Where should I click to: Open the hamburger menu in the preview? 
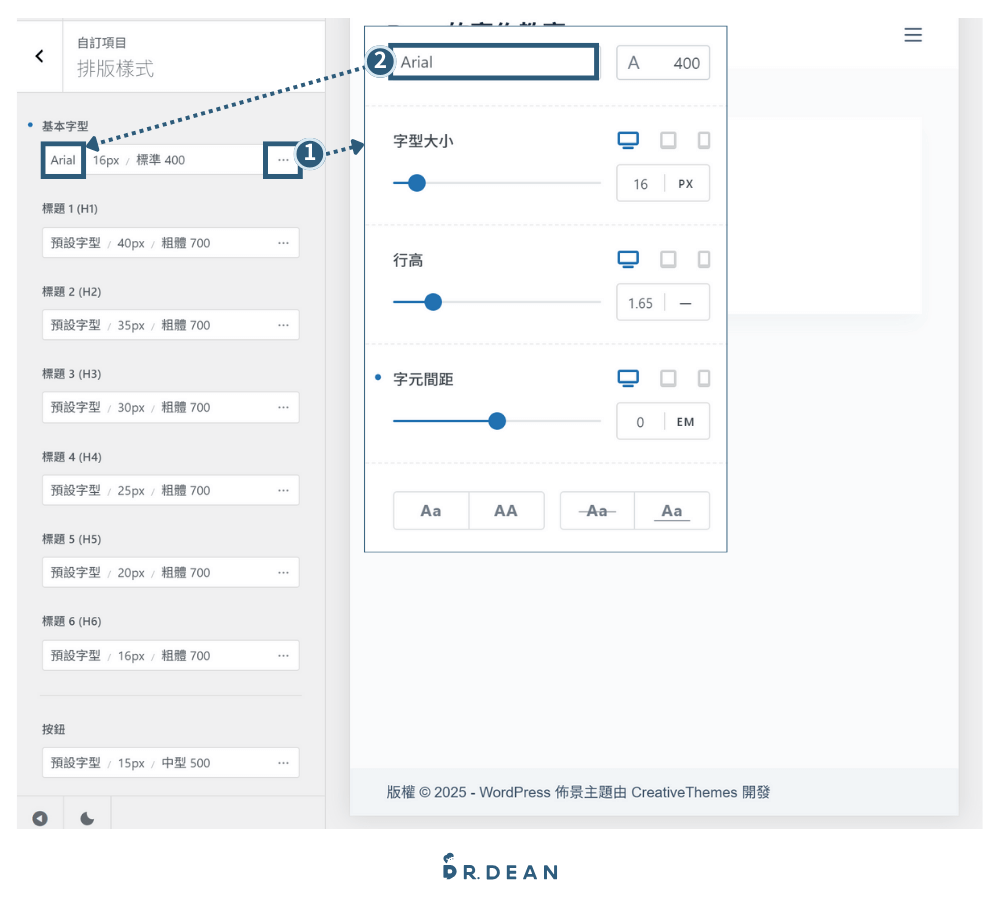(913, 34)
